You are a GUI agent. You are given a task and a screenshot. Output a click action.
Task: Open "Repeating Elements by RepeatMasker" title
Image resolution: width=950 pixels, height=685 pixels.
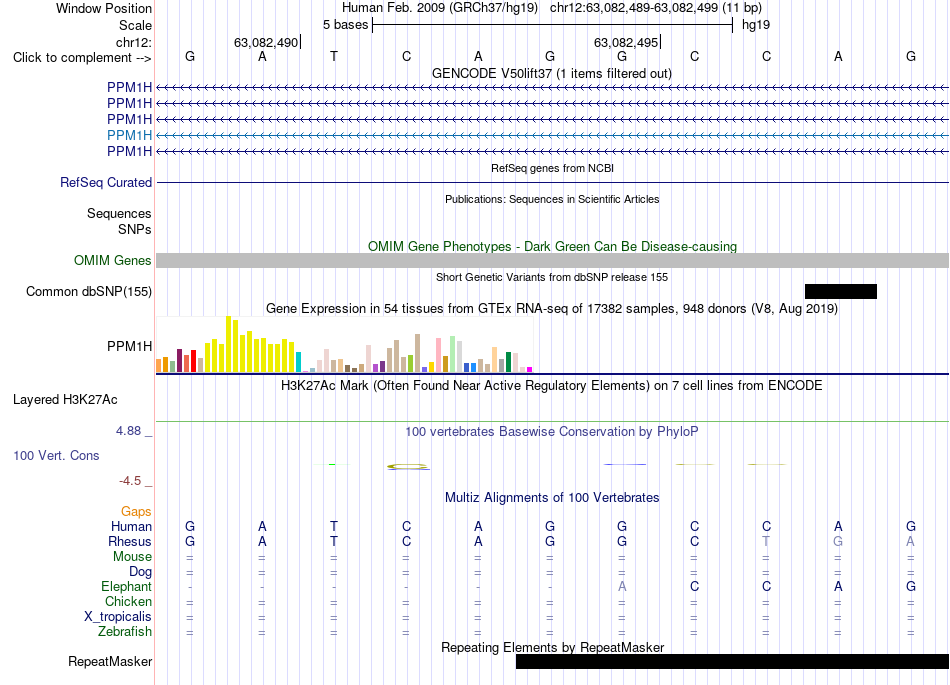[552, 647]
